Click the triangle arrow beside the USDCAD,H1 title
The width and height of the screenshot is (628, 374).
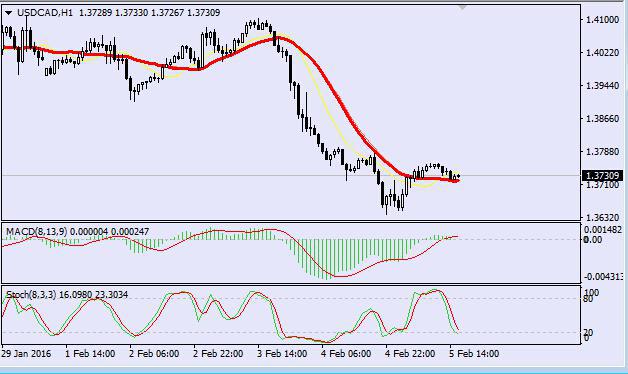(x=8, y=13)
